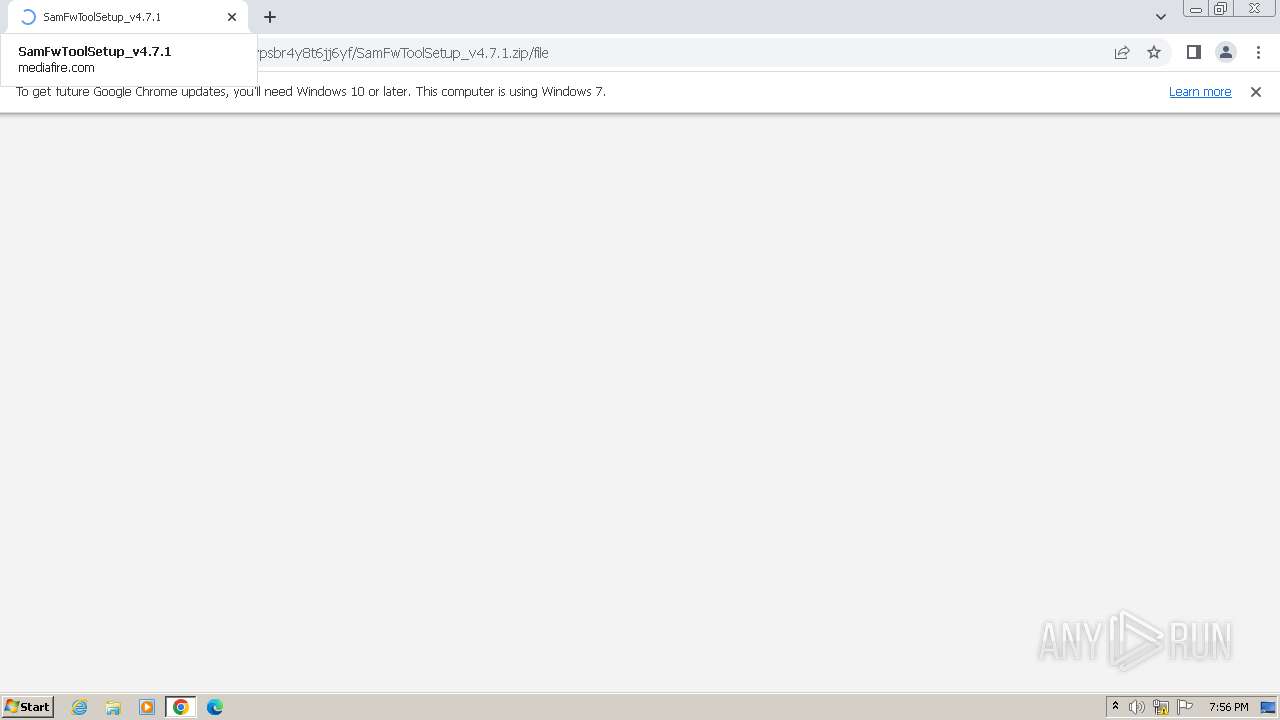
Task: Close the SamFwToolSetup_v4.7.1 tab
Action: click(x=232, y=17)
